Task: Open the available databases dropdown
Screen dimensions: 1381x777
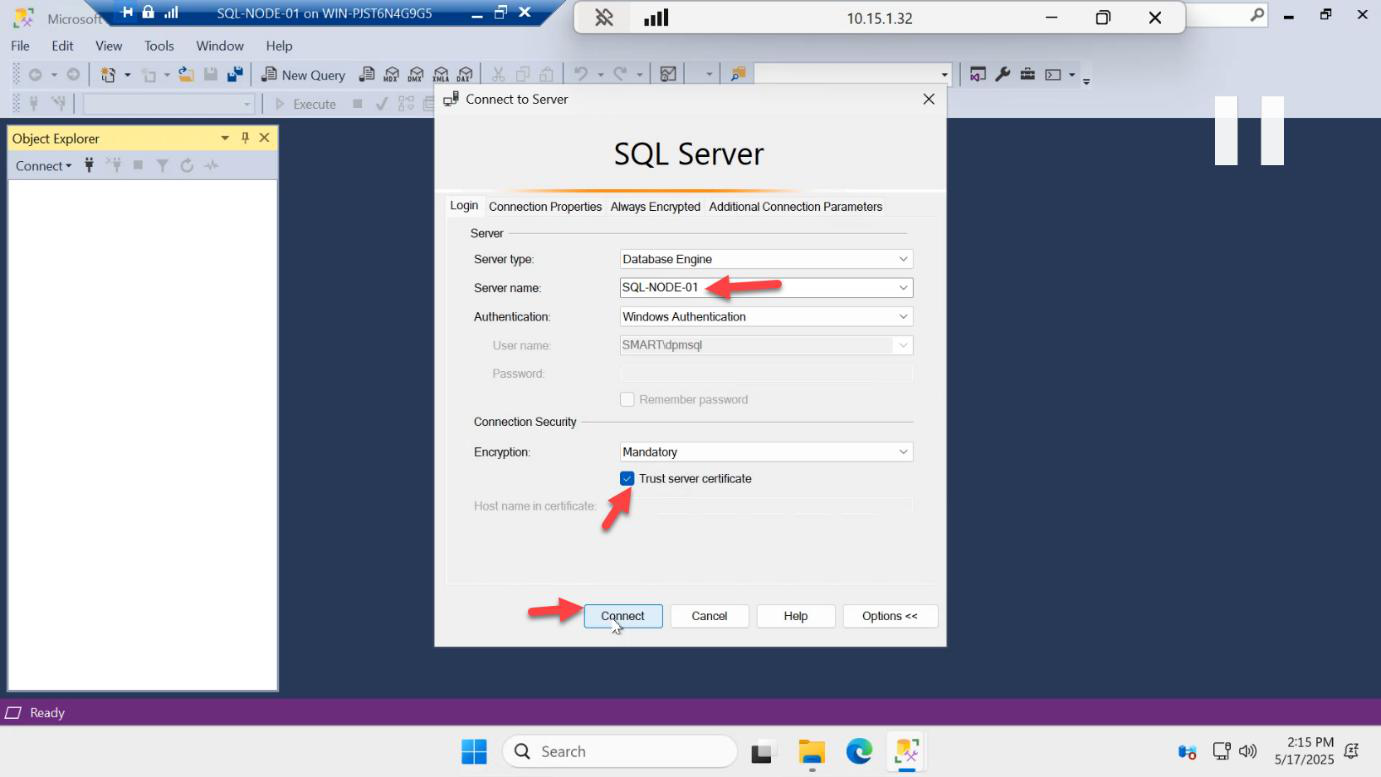Action: pos(169,104)
